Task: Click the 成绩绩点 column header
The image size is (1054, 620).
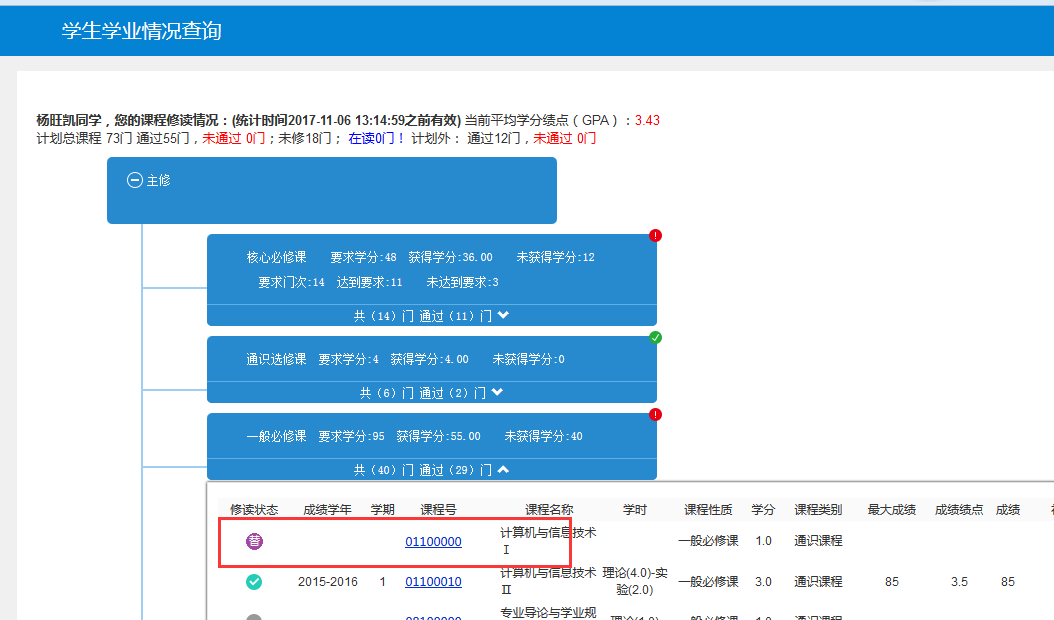Action: (x=959, y=510)
